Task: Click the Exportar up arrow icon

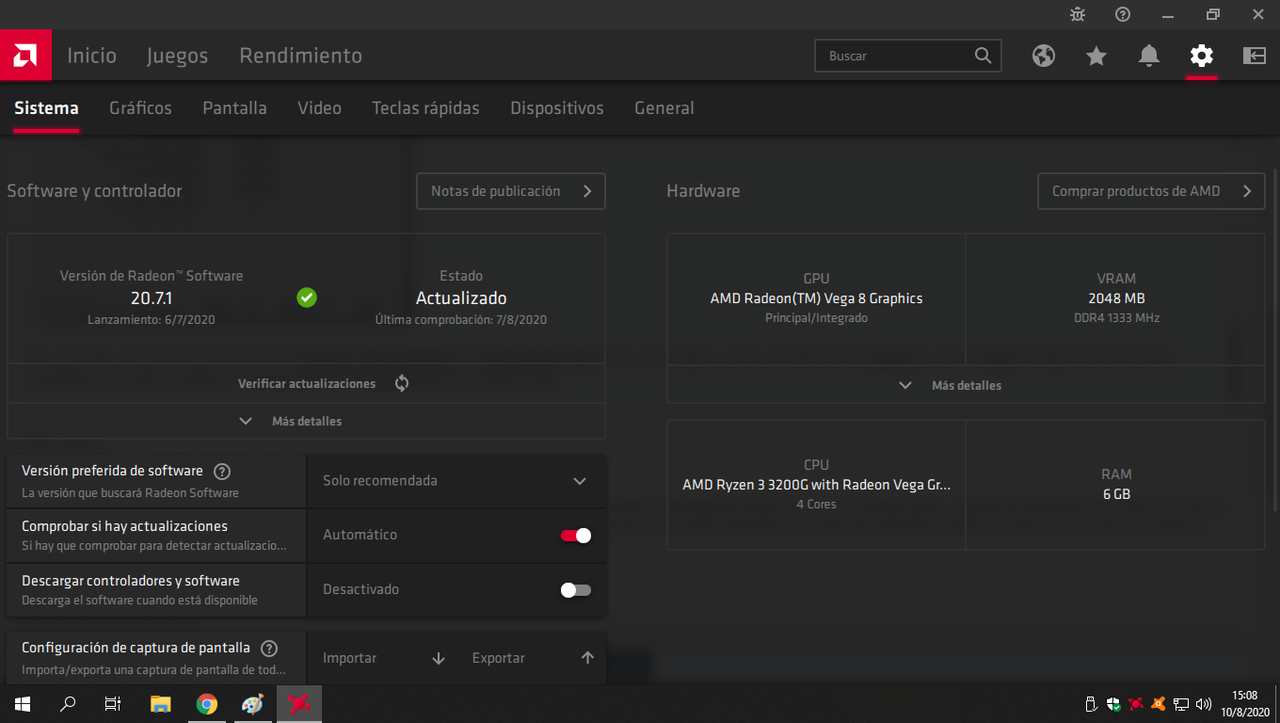Action: point(587,658)
